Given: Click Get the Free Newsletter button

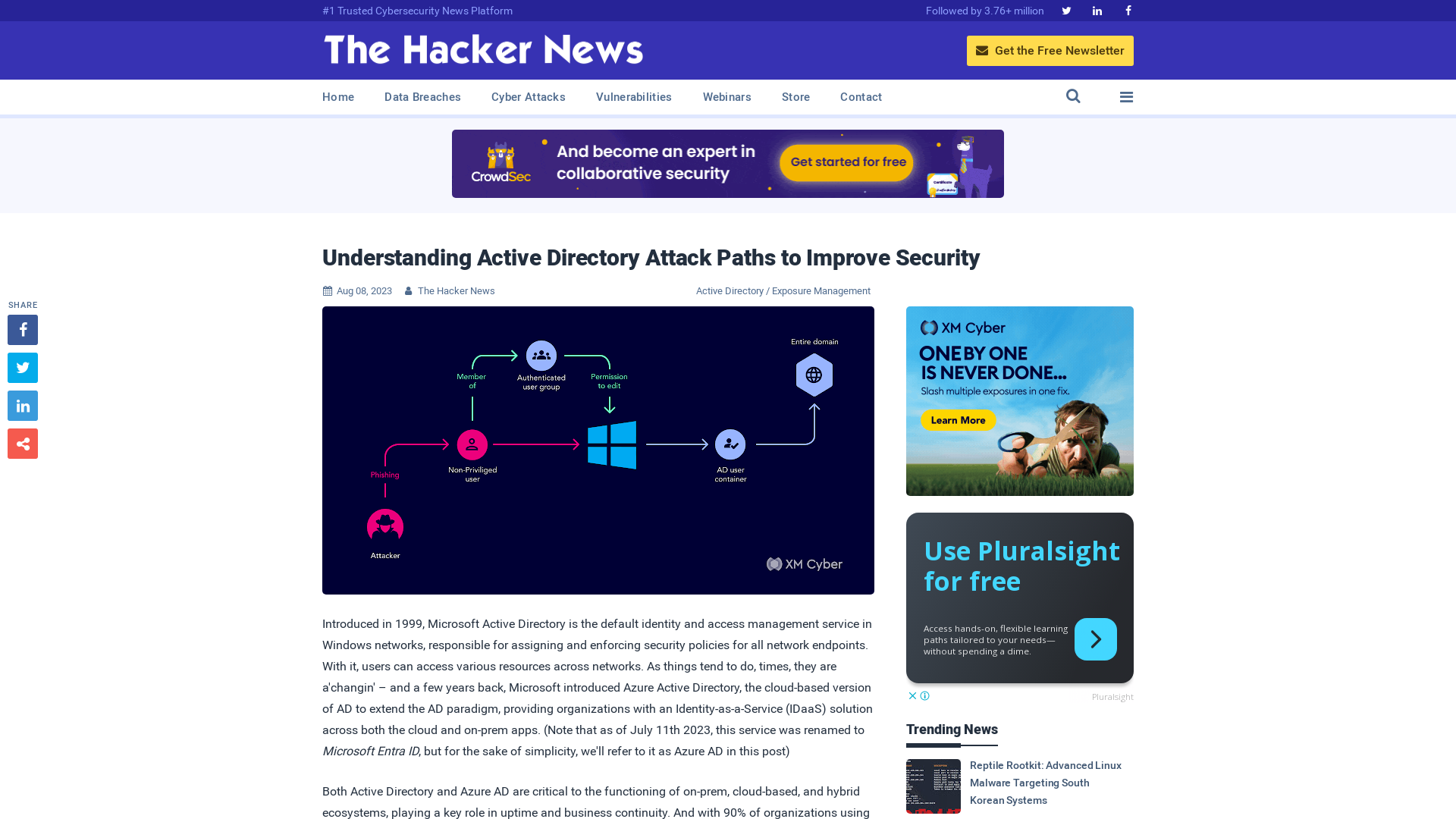Looking at the screenshot, I should 1050,50.
